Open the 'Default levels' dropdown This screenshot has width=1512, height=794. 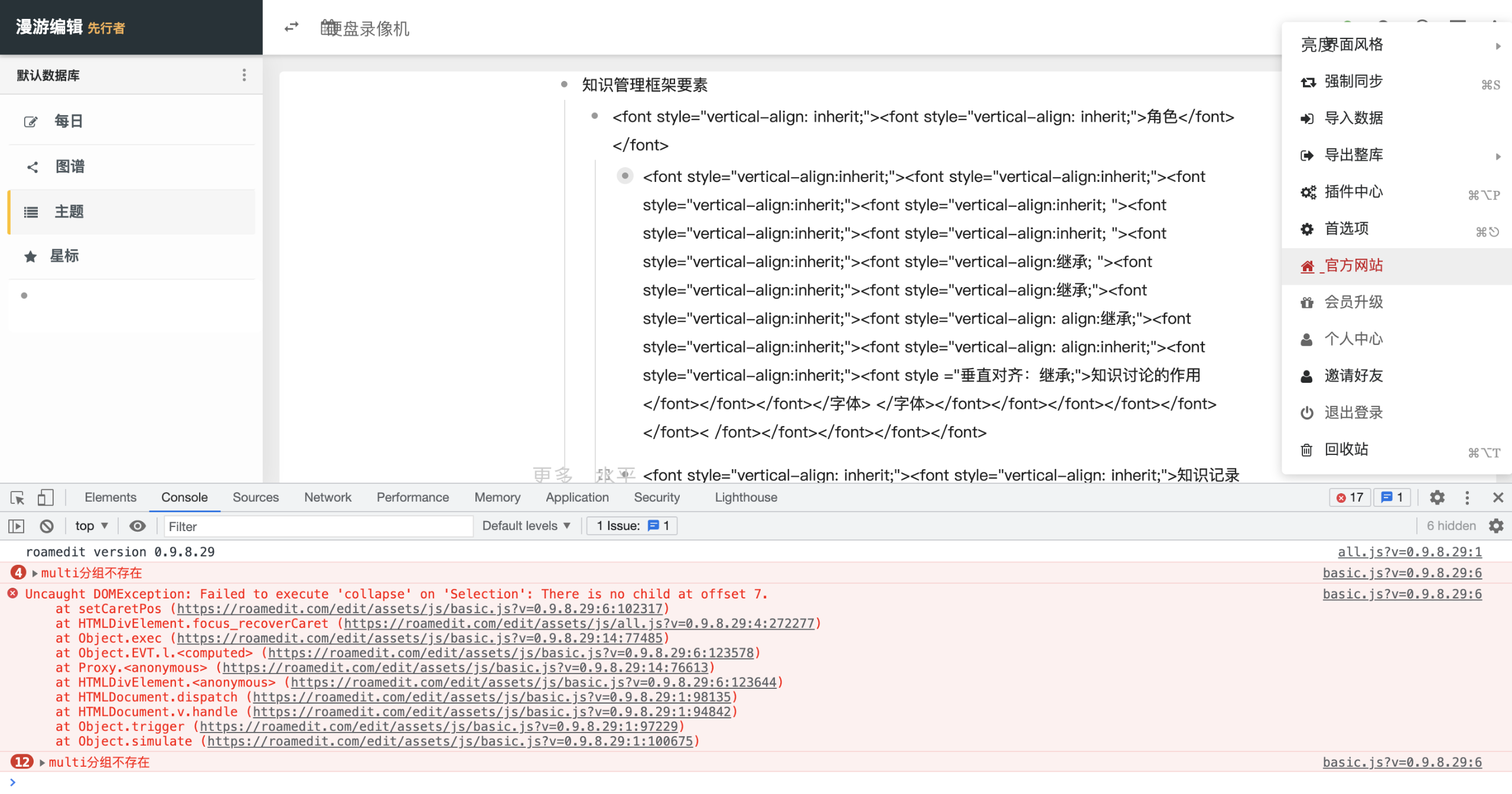pyautogui.click(x=524, y=525)
